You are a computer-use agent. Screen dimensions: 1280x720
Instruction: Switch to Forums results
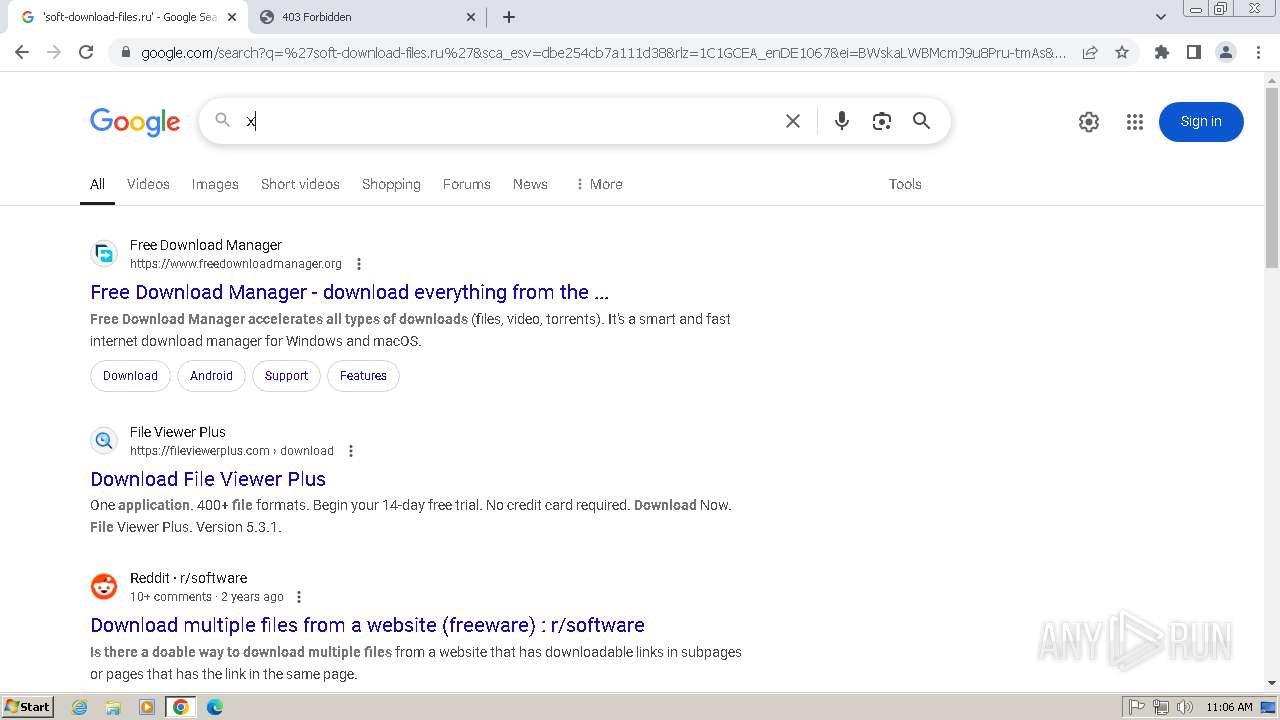(467, 184)
